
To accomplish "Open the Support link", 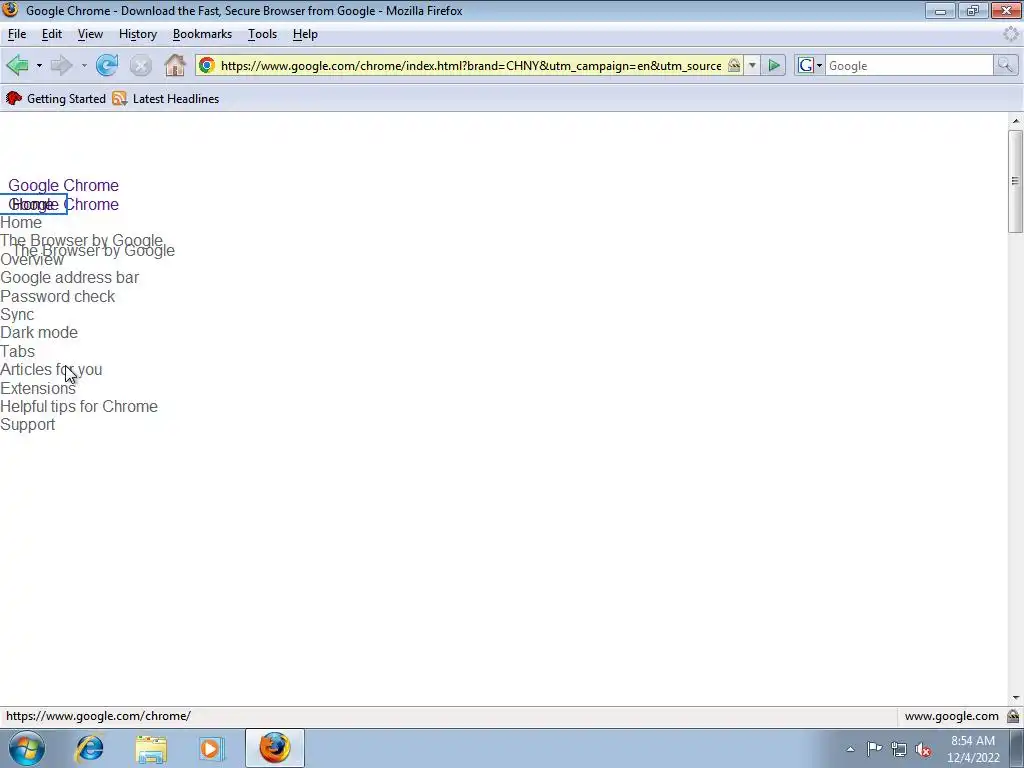I will coord(27,424).
